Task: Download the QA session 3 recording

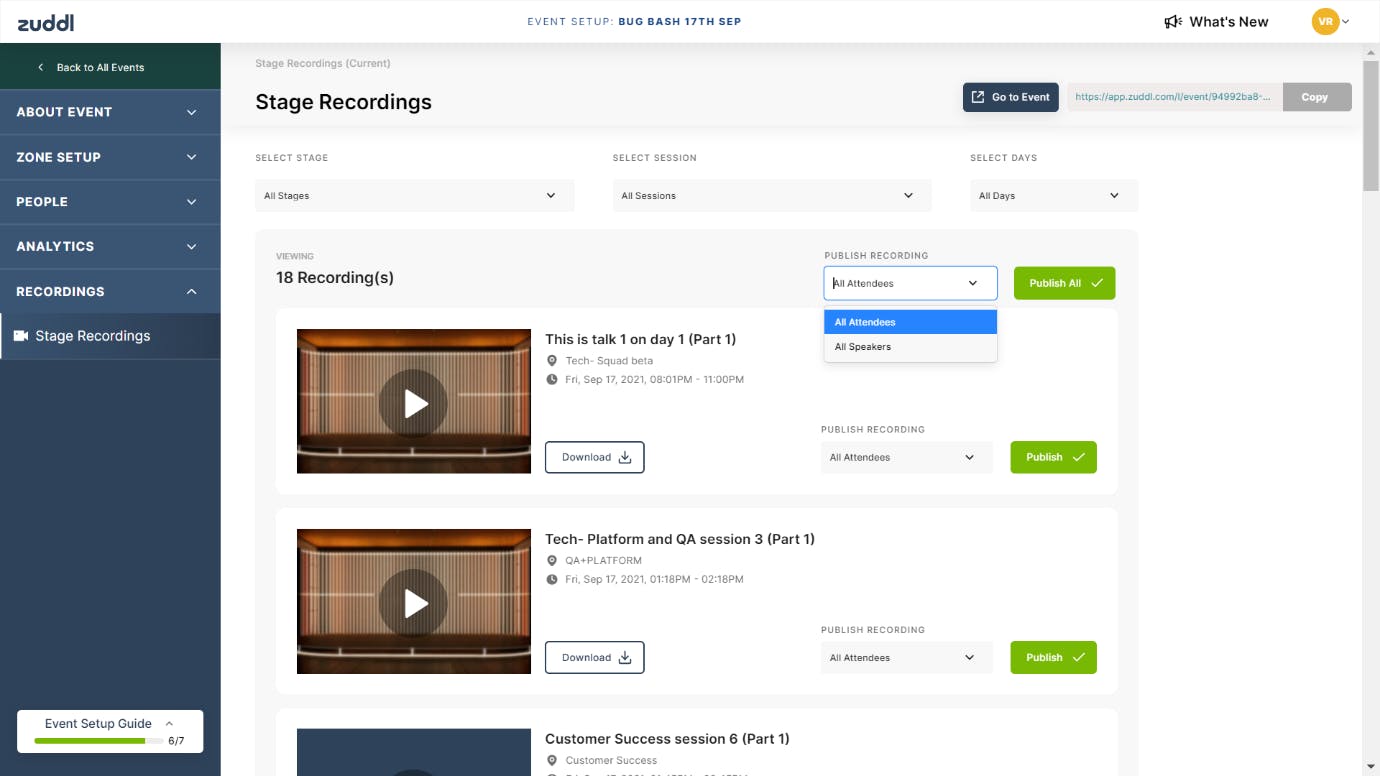Action: tap(595, 657)
